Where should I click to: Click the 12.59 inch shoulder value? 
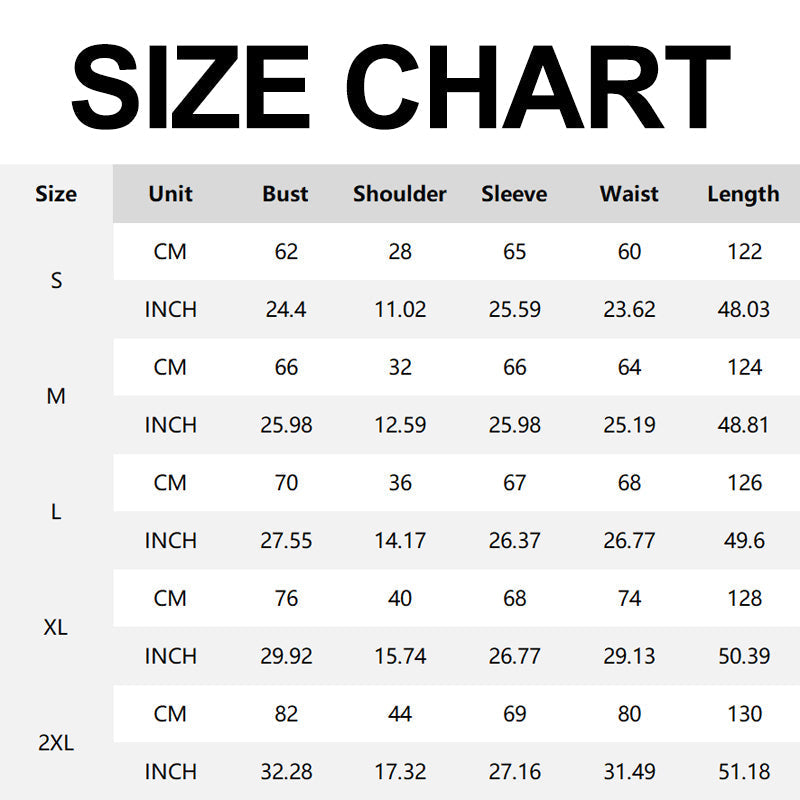pos(400,425)
